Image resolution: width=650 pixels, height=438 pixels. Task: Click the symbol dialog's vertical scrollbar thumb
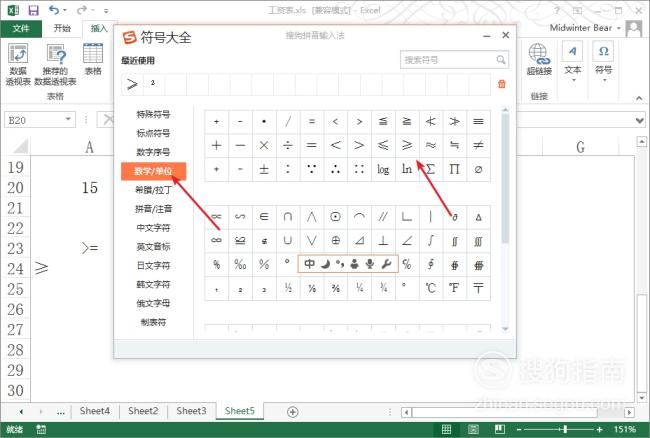(x=505, y=178)
